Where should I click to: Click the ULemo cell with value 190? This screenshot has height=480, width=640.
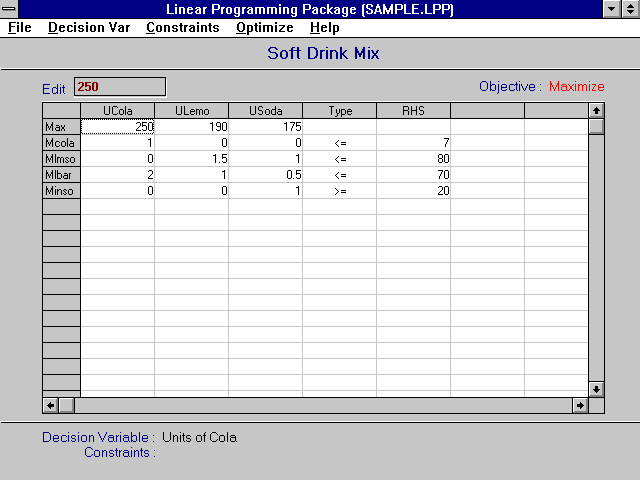pyautogui.click(x=191, y=127)
